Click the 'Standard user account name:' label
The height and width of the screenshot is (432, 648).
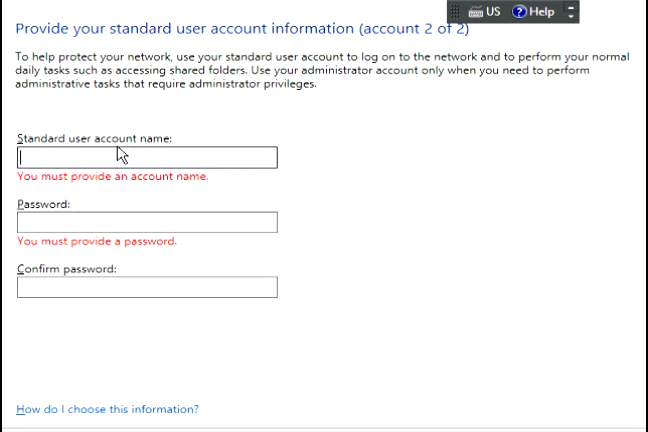point(95,139)
